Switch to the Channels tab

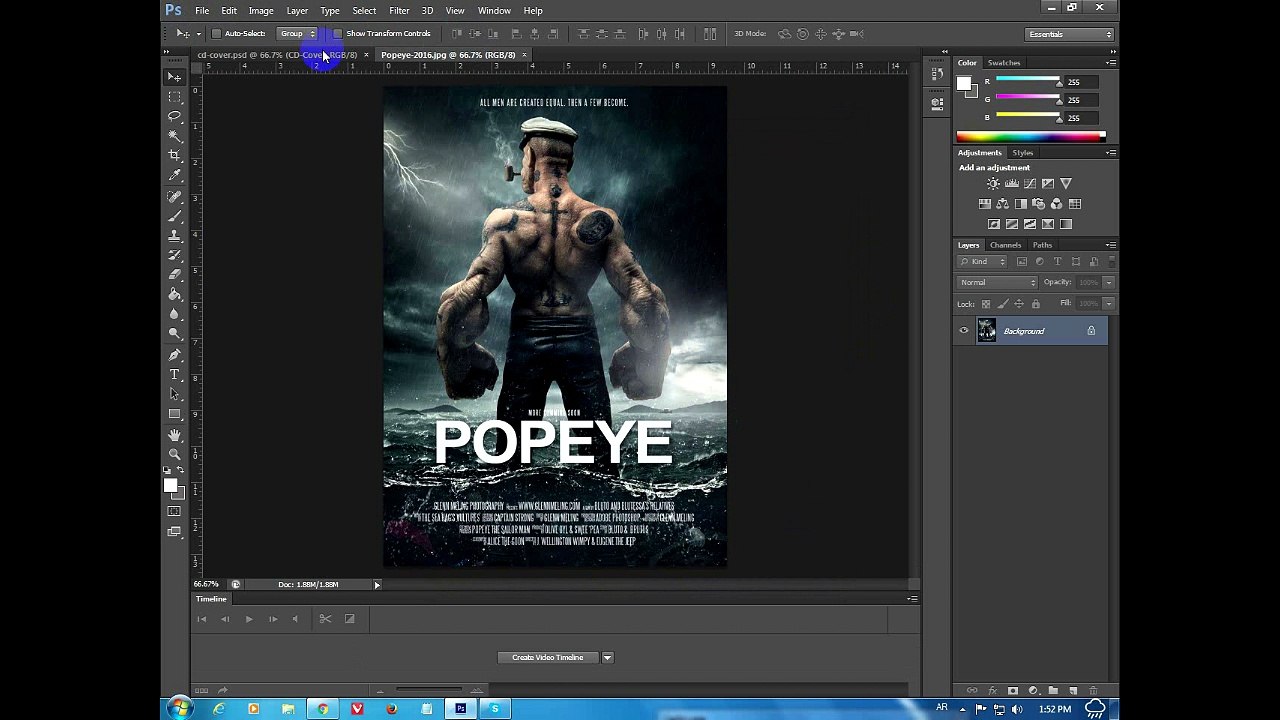pos(1006,245)
